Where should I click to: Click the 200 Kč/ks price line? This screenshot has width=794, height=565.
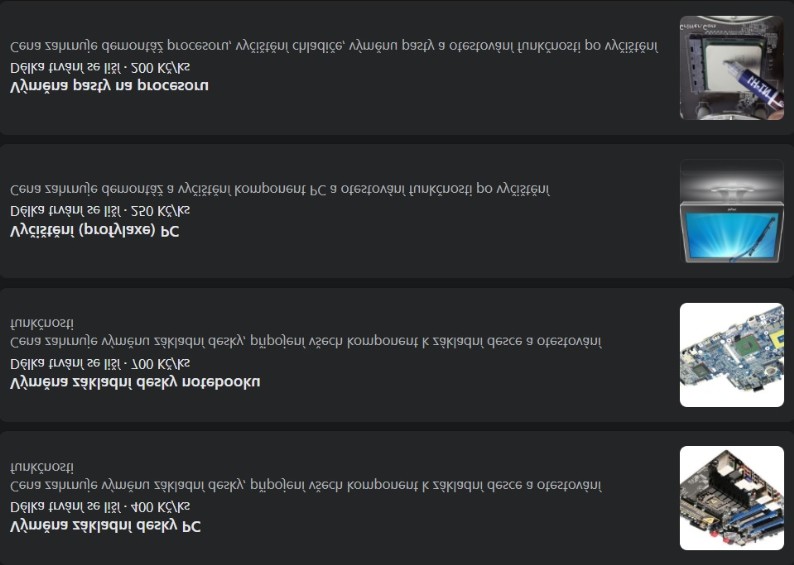click(100, 67)
